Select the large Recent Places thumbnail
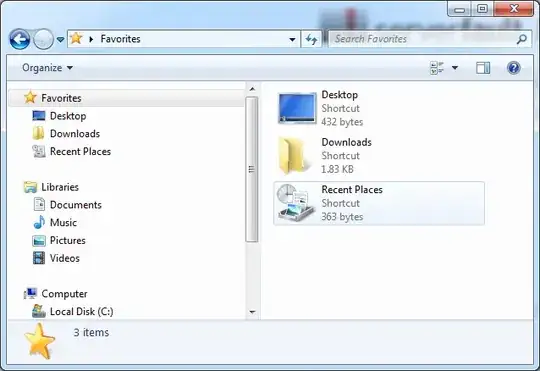The height and width of the screenshot is (371, 540). point(296,203)
